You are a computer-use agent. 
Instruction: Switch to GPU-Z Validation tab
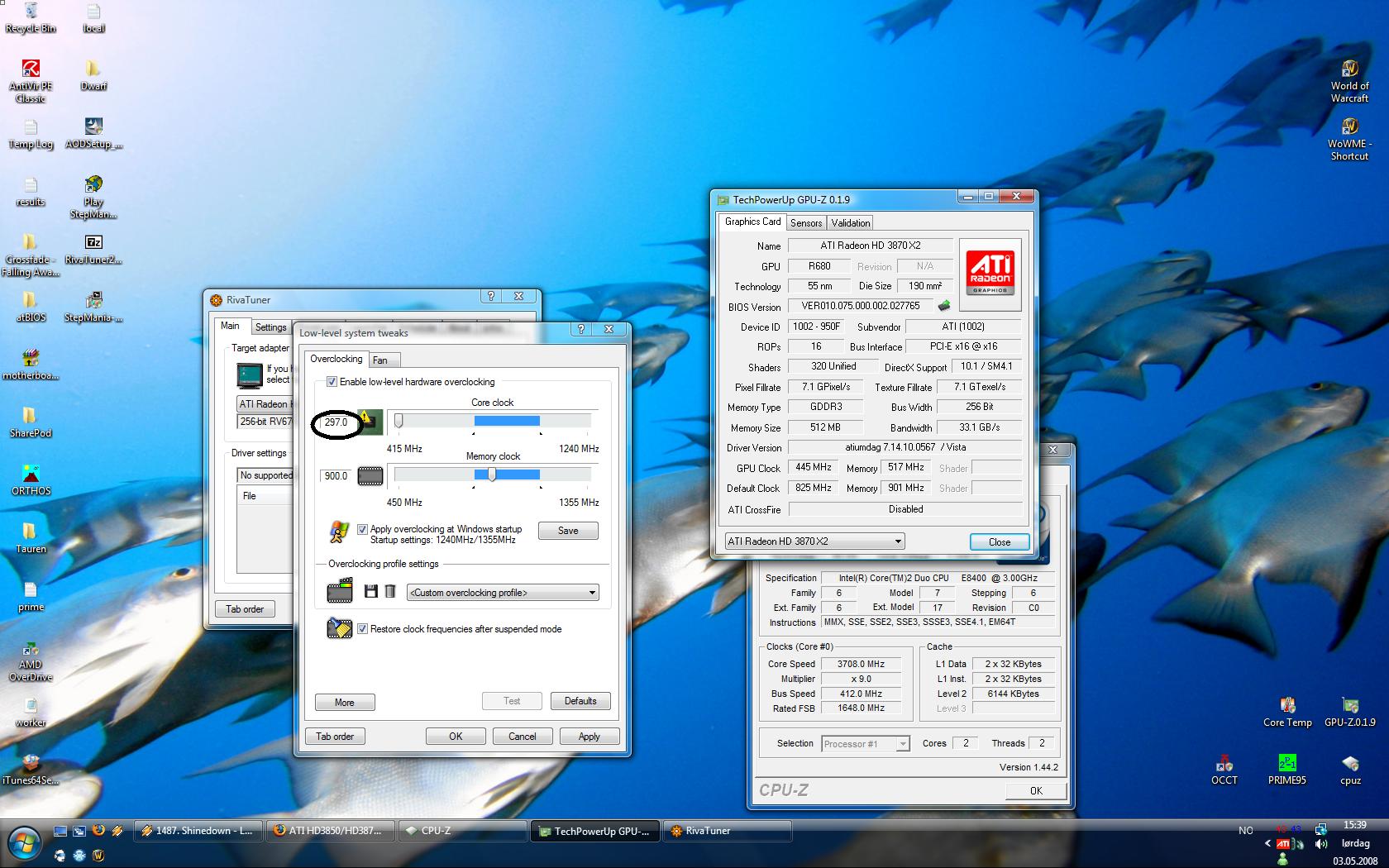pos(851,223)
